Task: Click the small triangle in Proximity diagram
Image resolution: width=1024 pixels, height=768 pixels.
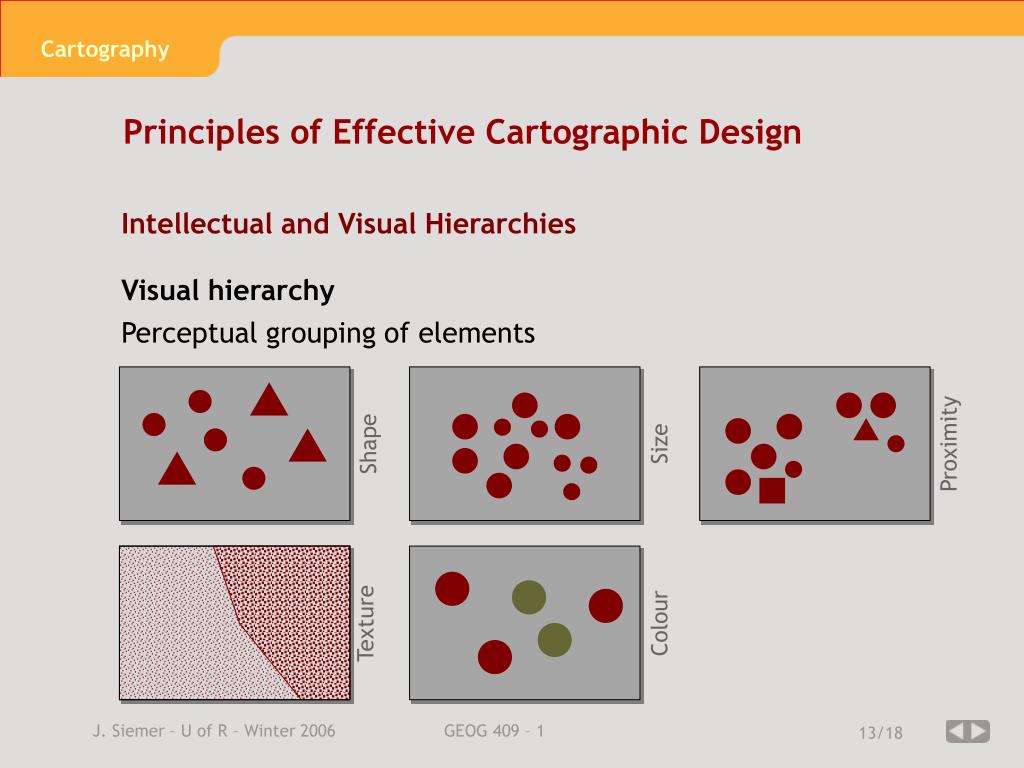Action: [x=866, y=430]
